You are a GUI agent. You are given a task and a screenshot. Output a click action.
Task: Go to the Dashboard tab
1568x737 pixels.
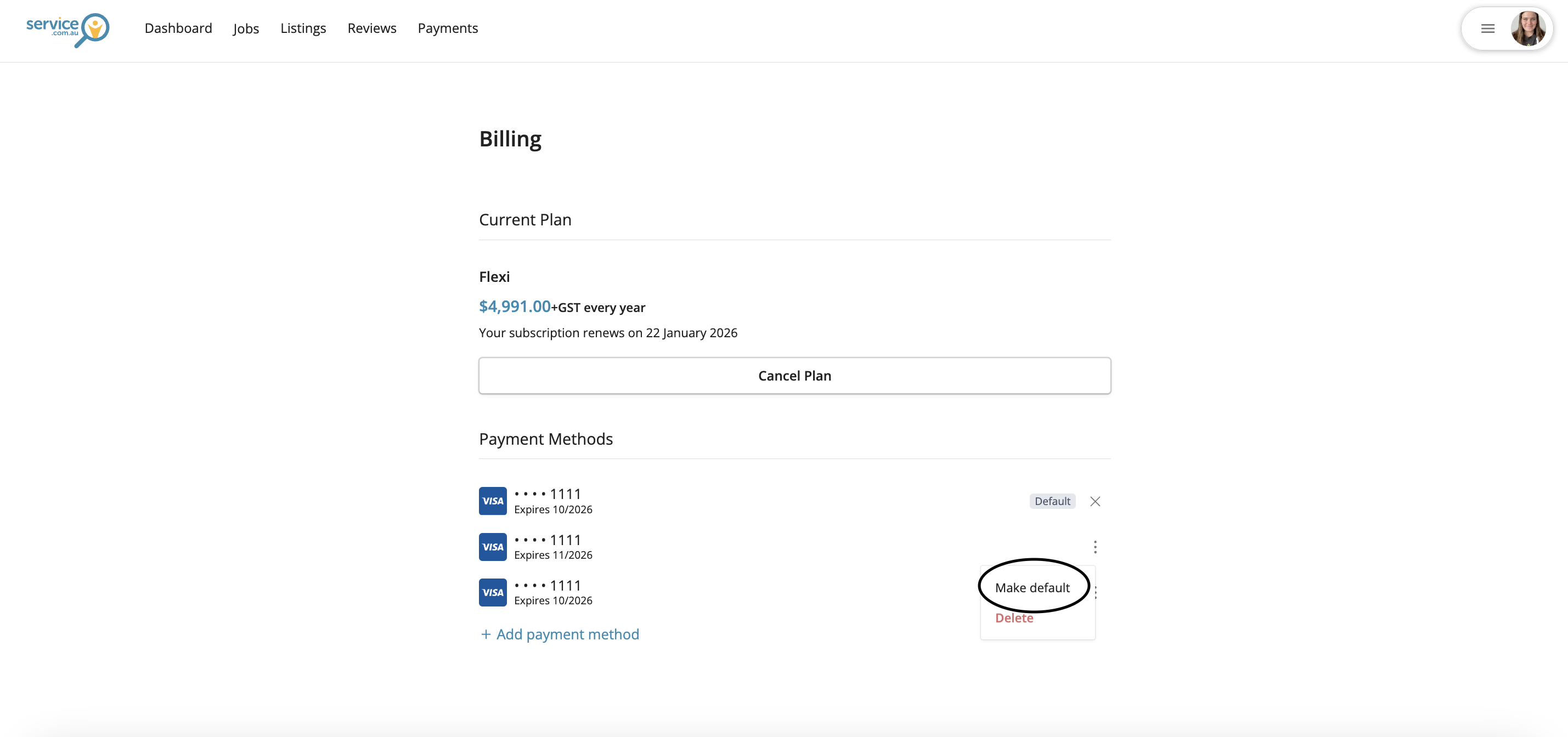(178, 29)
